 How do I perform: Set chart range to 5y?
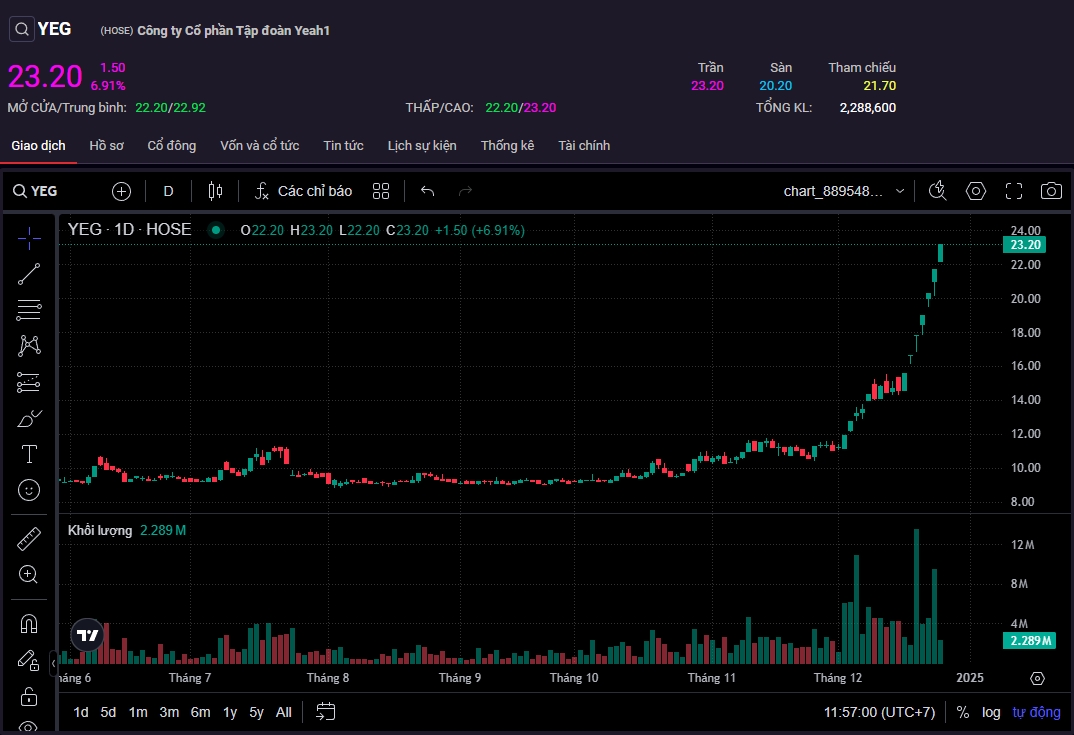(x=256, y=712)
